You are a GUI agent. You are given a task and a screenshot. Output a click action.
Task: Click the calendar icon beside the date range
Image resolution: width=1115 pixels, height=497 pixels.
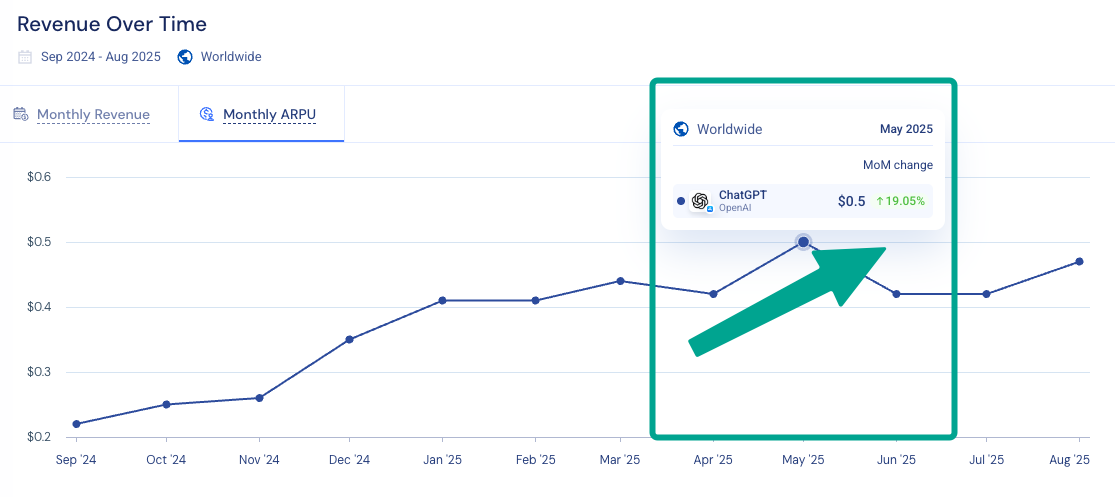(25, 57)
